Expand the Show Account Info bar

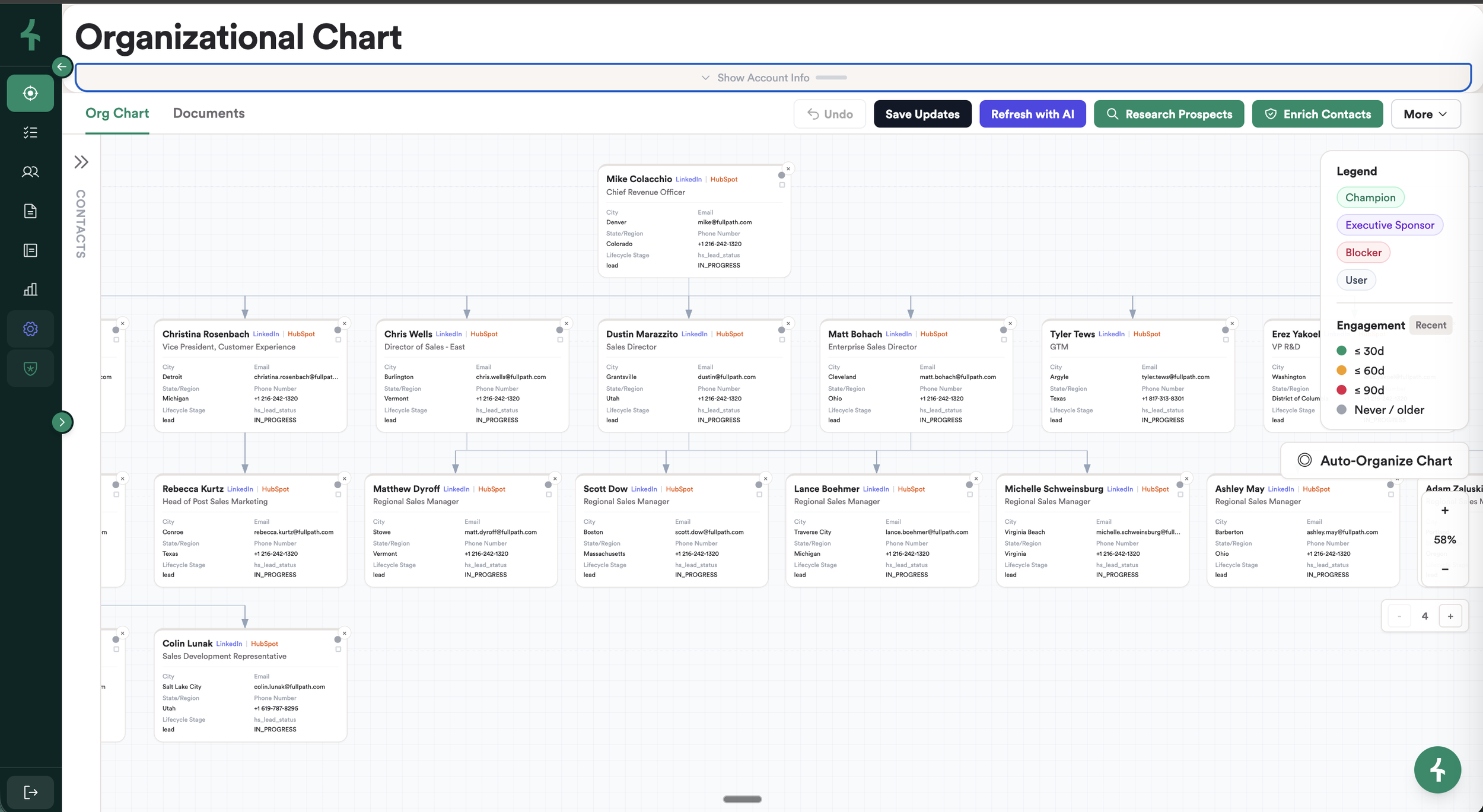click(763, 78)
